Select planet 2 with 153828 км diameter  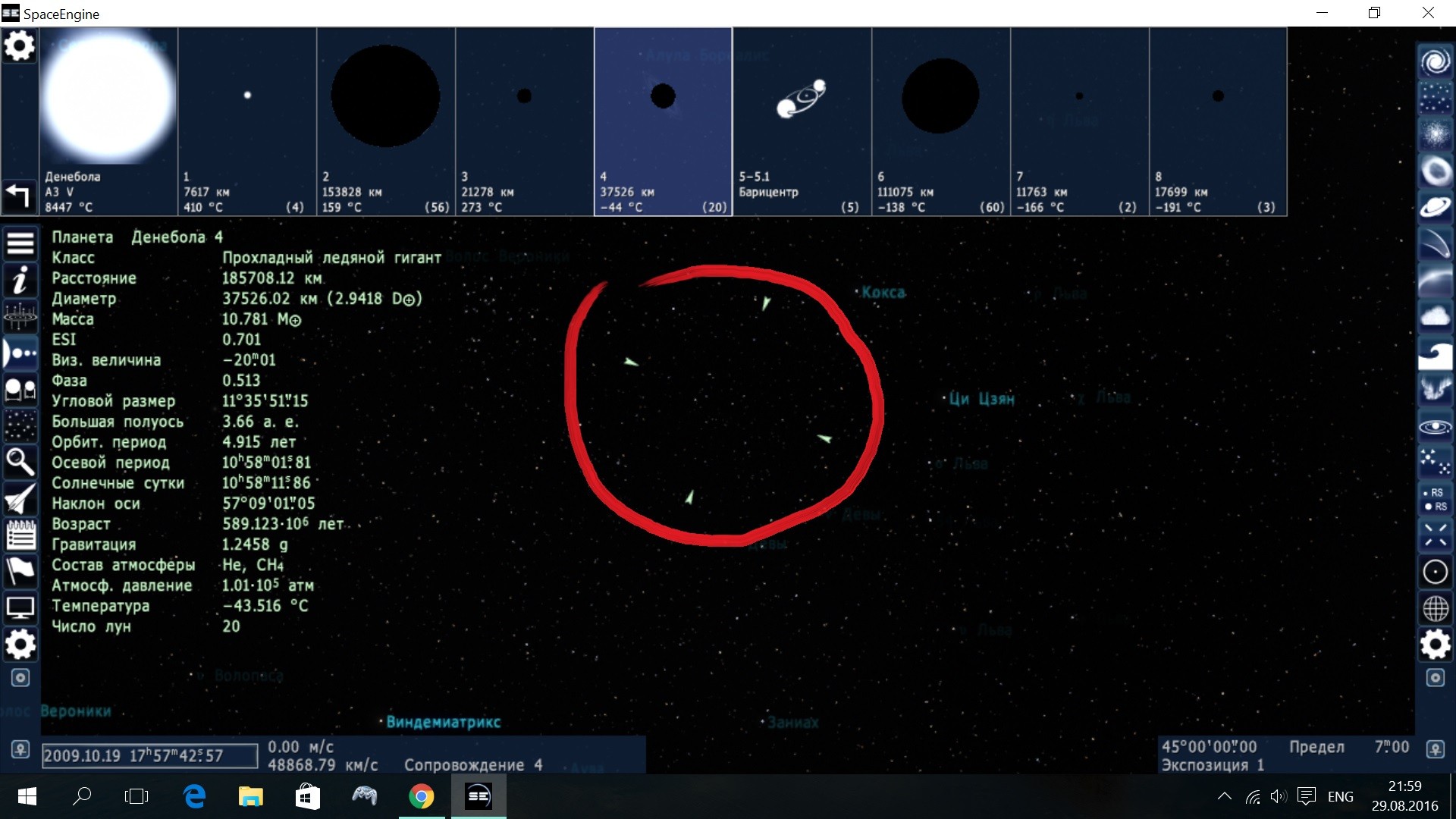[x=386, y=121]
